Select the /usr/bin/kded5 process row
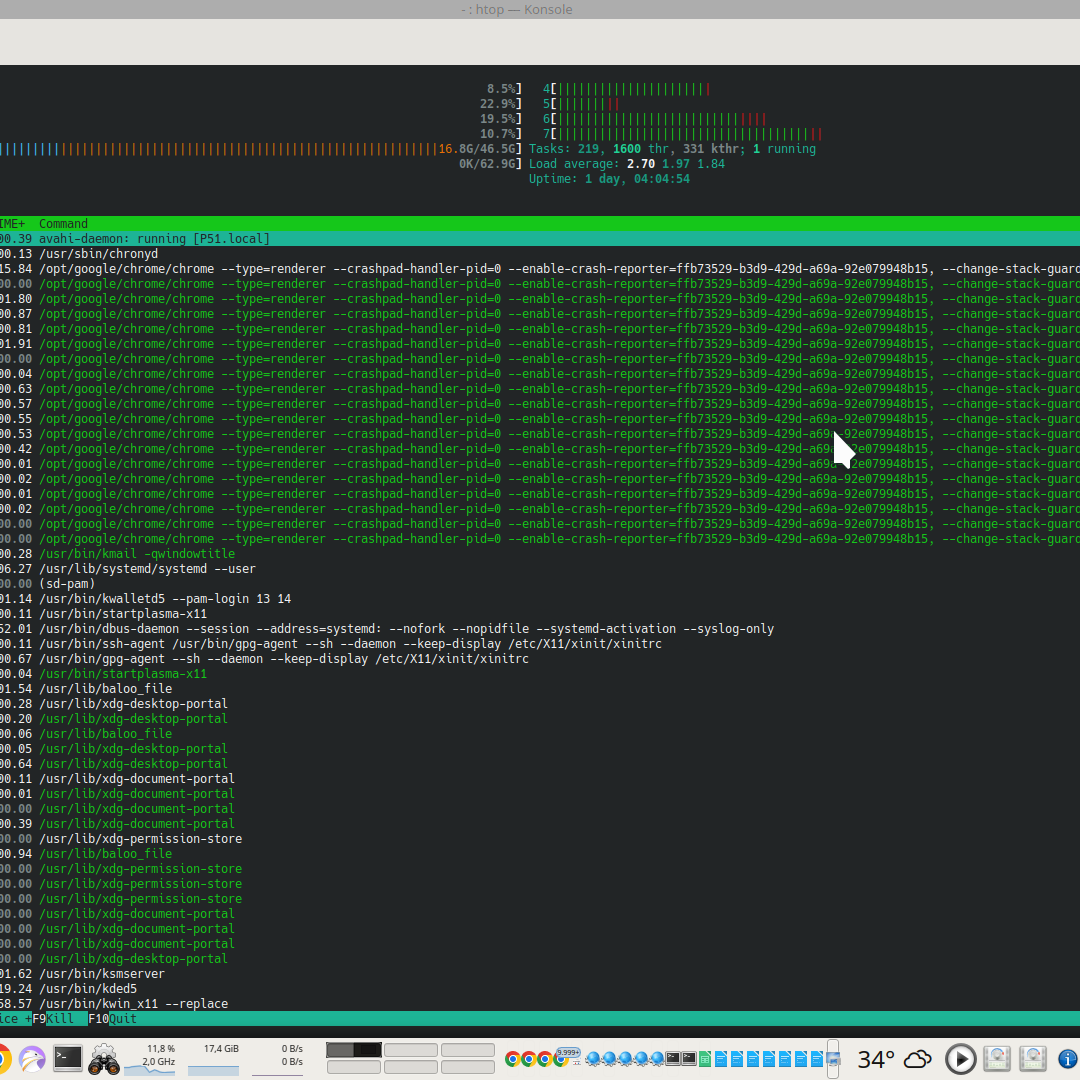This screenshot has height=1080, width=1080. coord(540,989)
